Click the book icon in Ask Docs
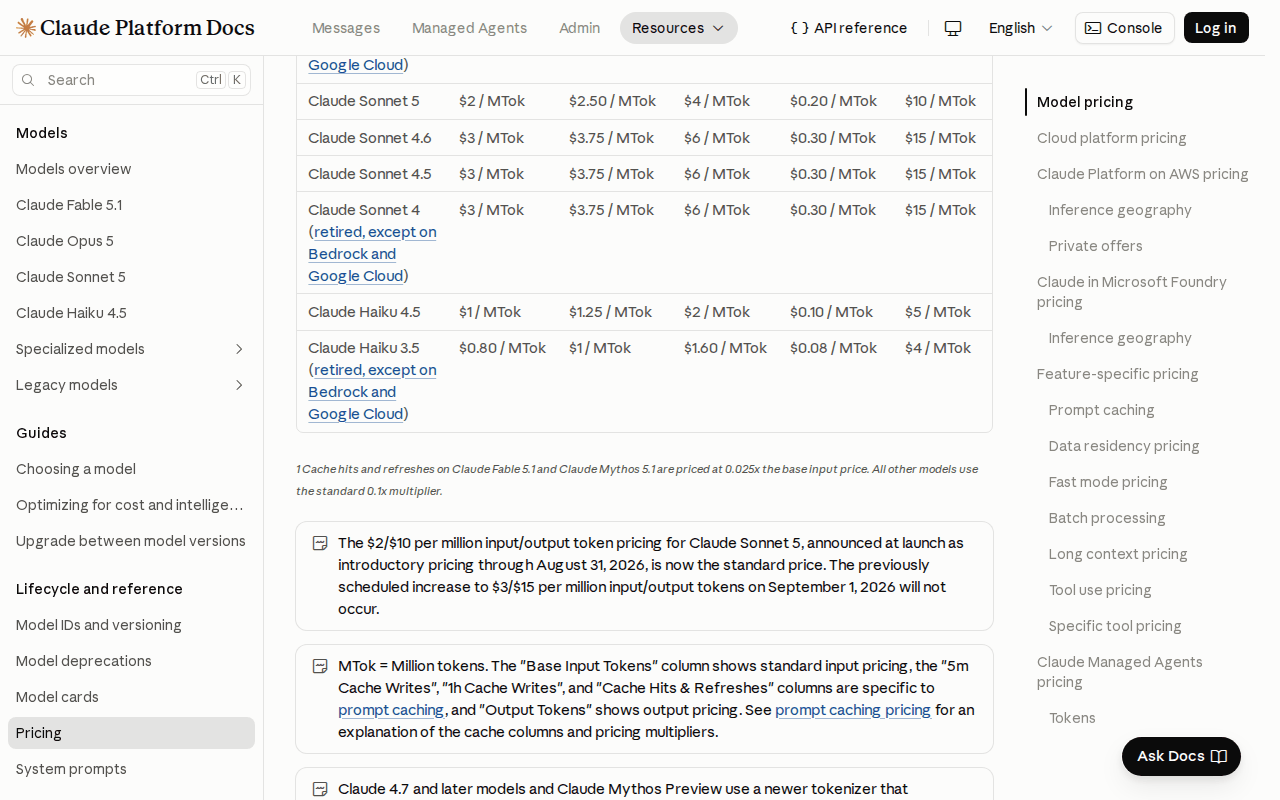 (1218, 756)
